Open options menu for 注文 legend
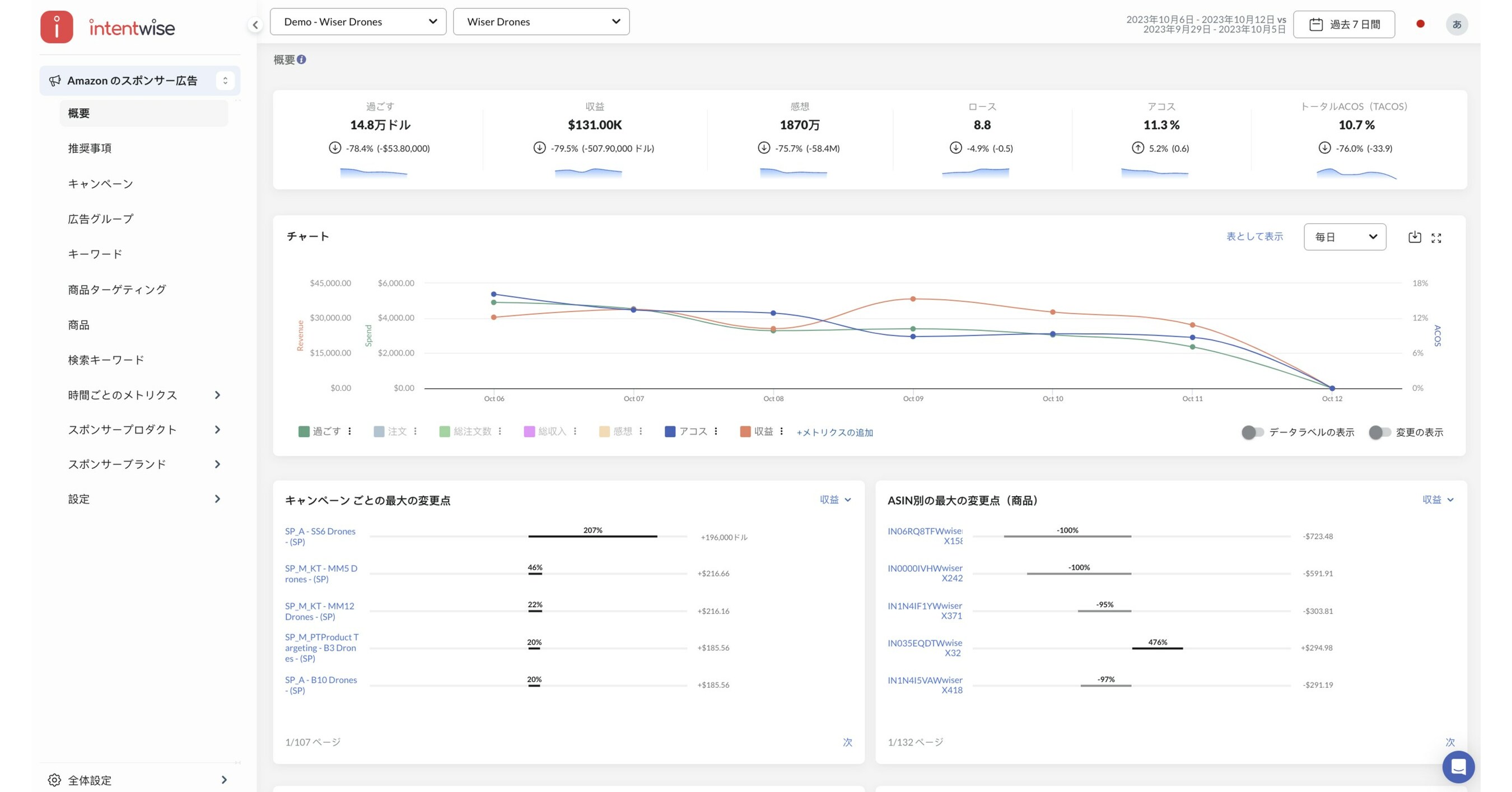Viewport: 1512px width, 792px height. pos(416,431)
